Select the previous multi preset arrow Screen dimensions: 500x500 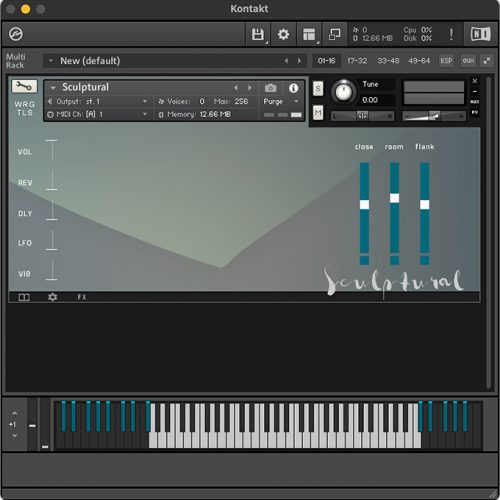pos(286,61)
